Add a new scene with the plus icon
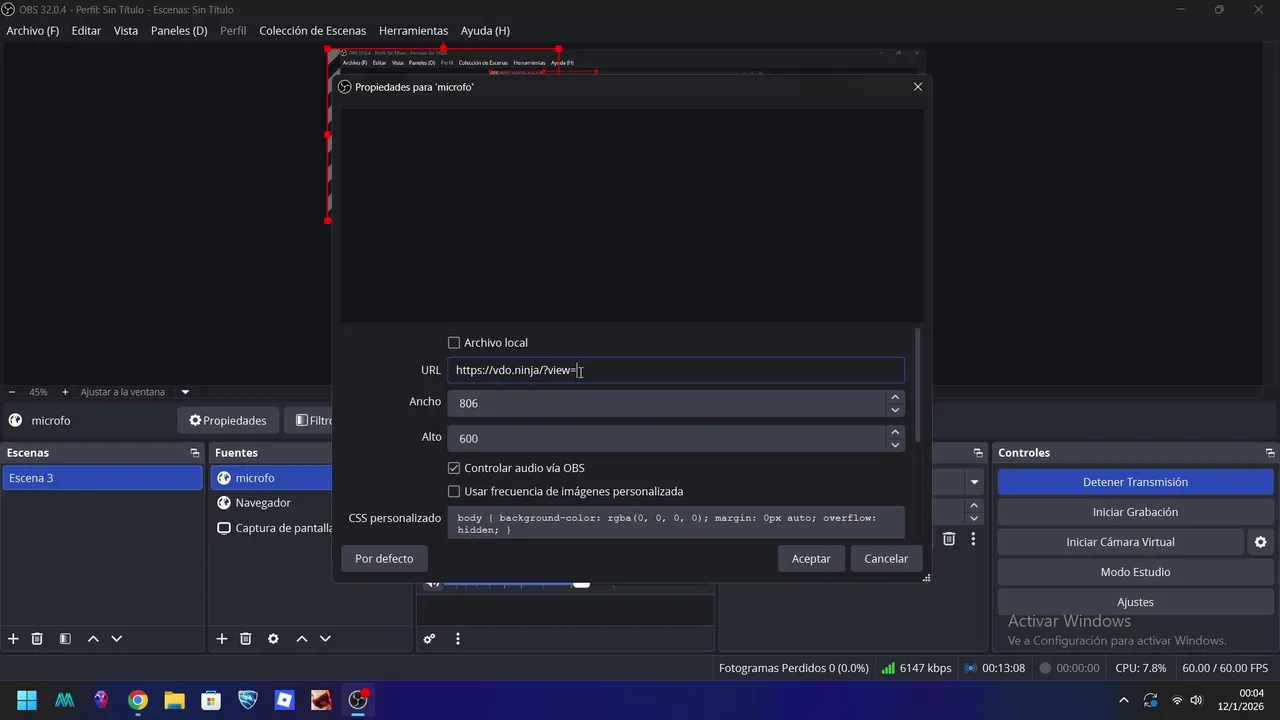The width and height of the screenshot is (1280, 720). pyautogui.click(x=13, y=639)
